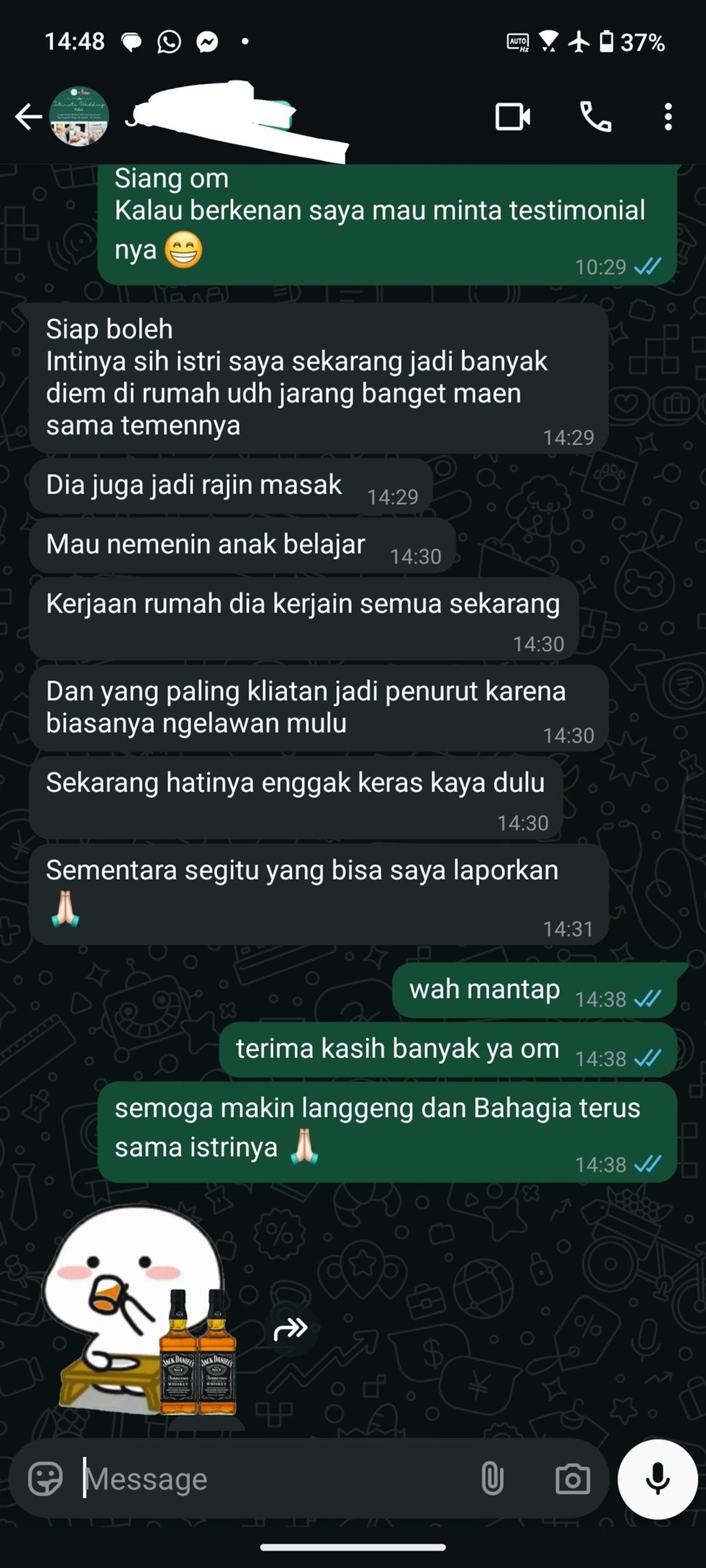This screenshot has width=706, height=1568.
Task: Tap the attachment paperclip icon
Action: (492, 1479)
